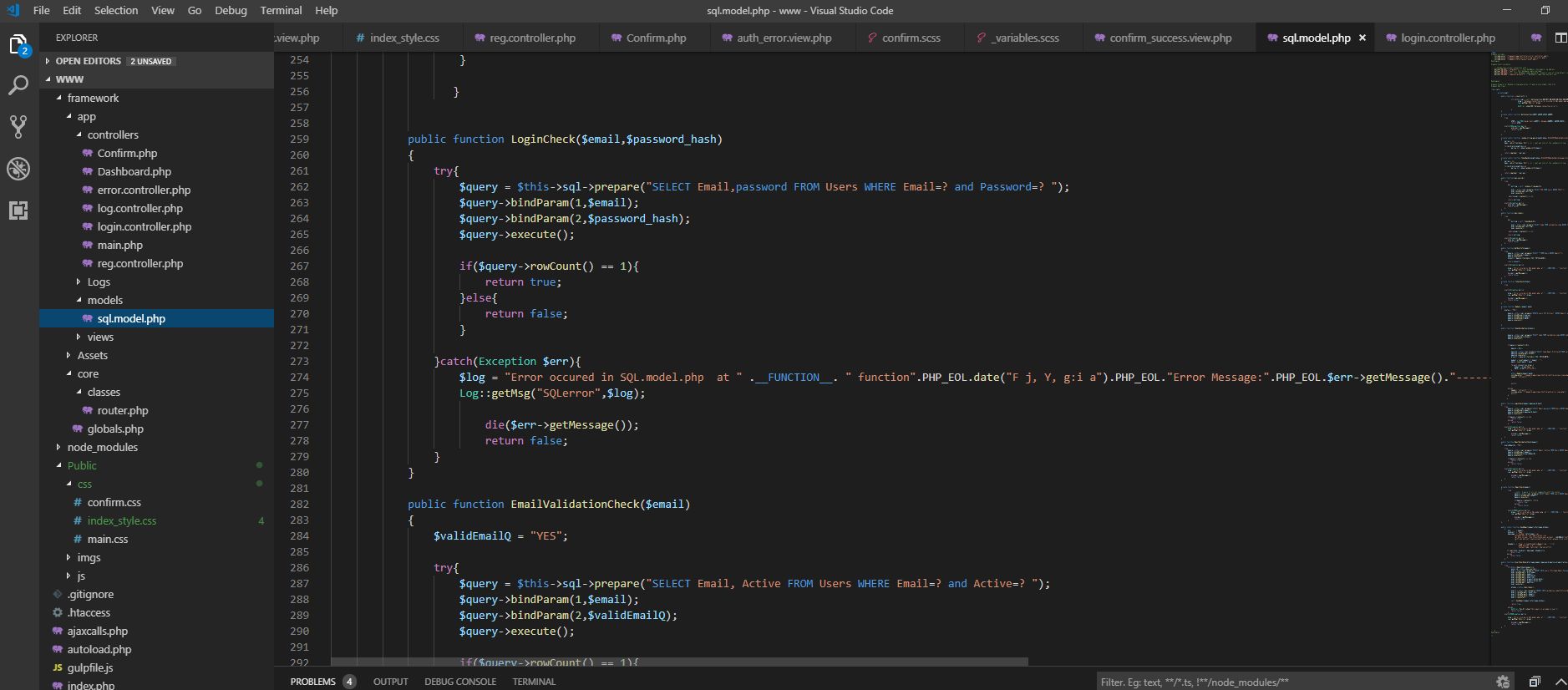
Task: Open the Extensions view icon
Action: click(18, 211)
